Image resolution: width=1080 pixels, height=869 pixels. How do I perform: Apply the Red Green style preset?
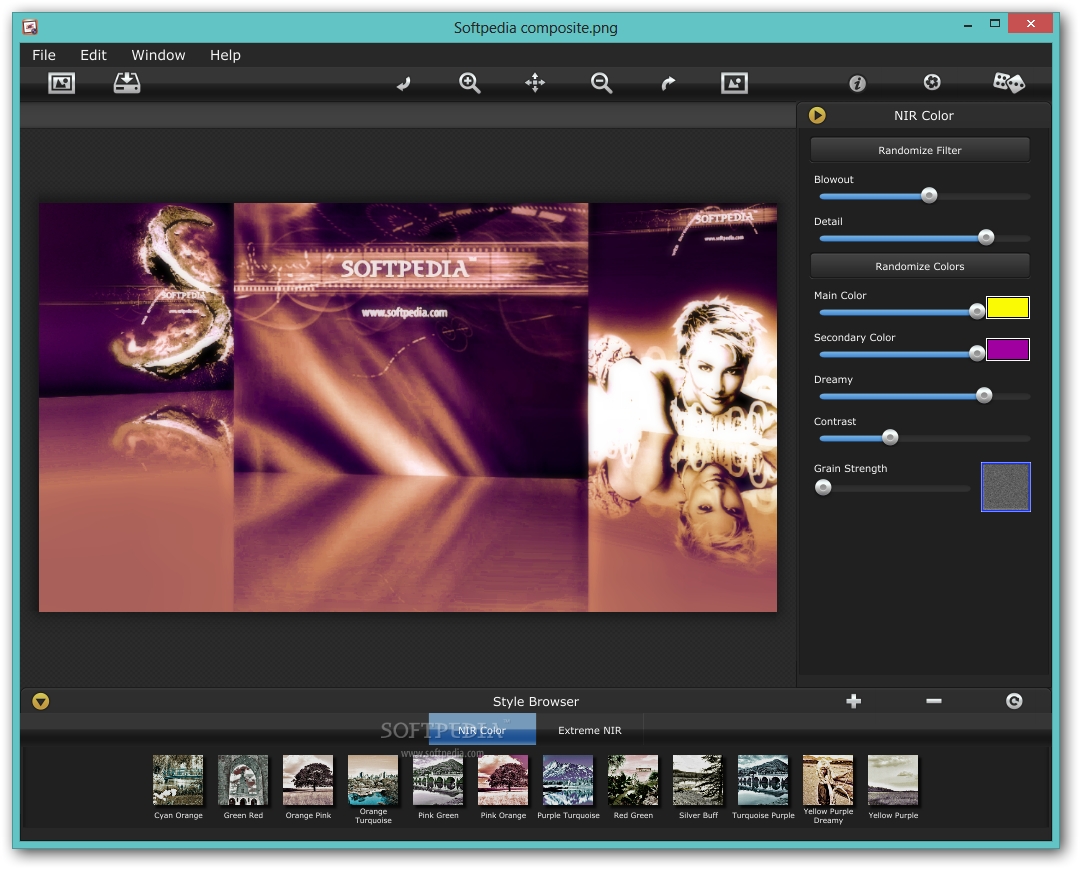point(633,780)
